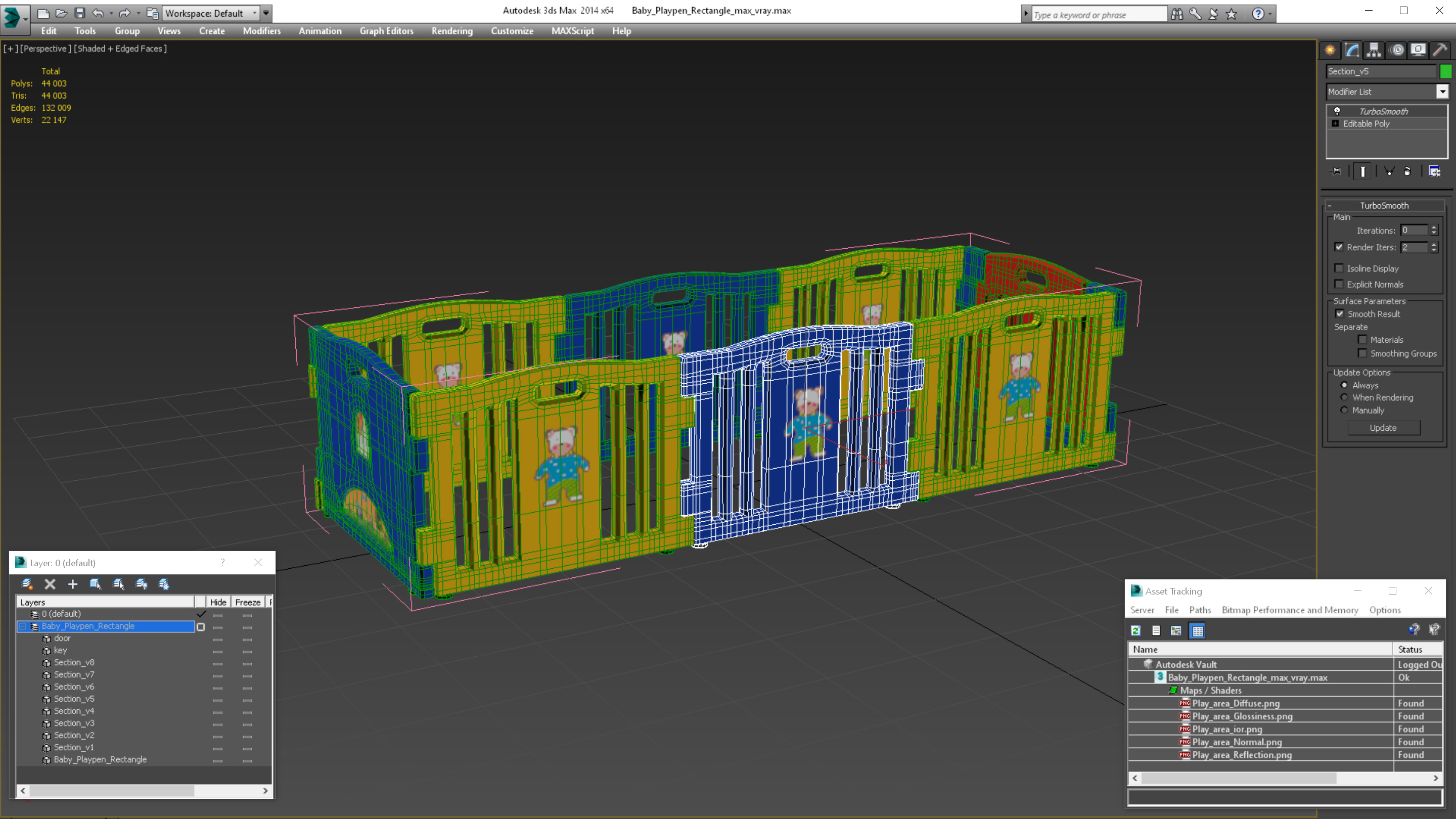Open the Hierarchy command panel tab

1374,51
